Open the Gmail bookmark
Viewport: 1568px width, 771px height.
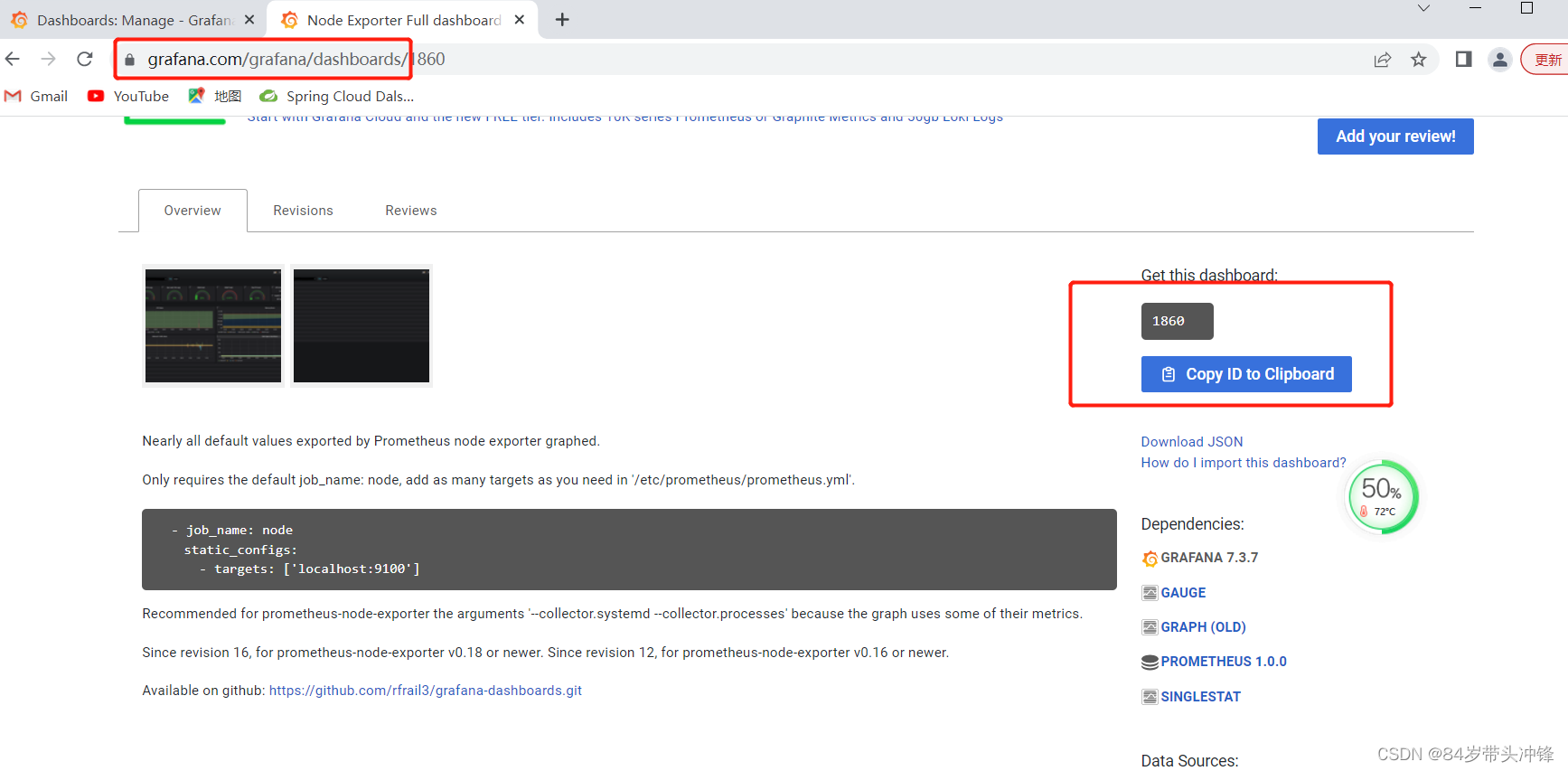click(36, 96)
